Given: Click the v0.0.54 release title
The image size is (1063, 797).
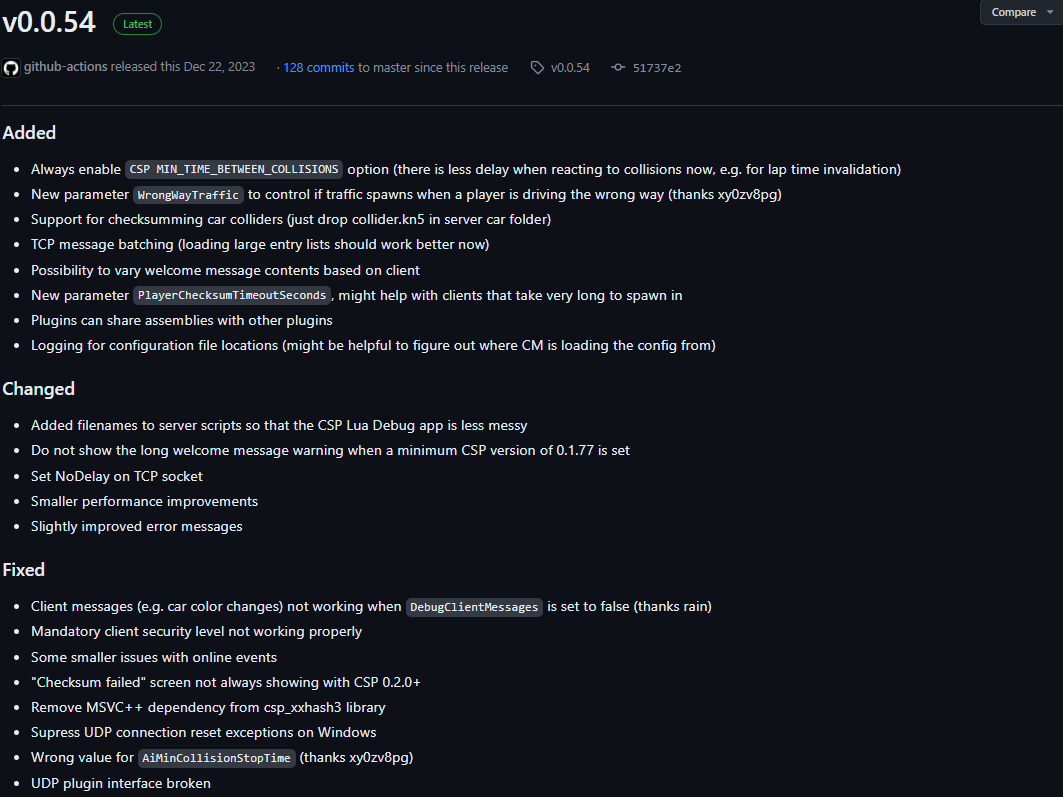Looking at the screenshot, I should click(x=49, y=22).
